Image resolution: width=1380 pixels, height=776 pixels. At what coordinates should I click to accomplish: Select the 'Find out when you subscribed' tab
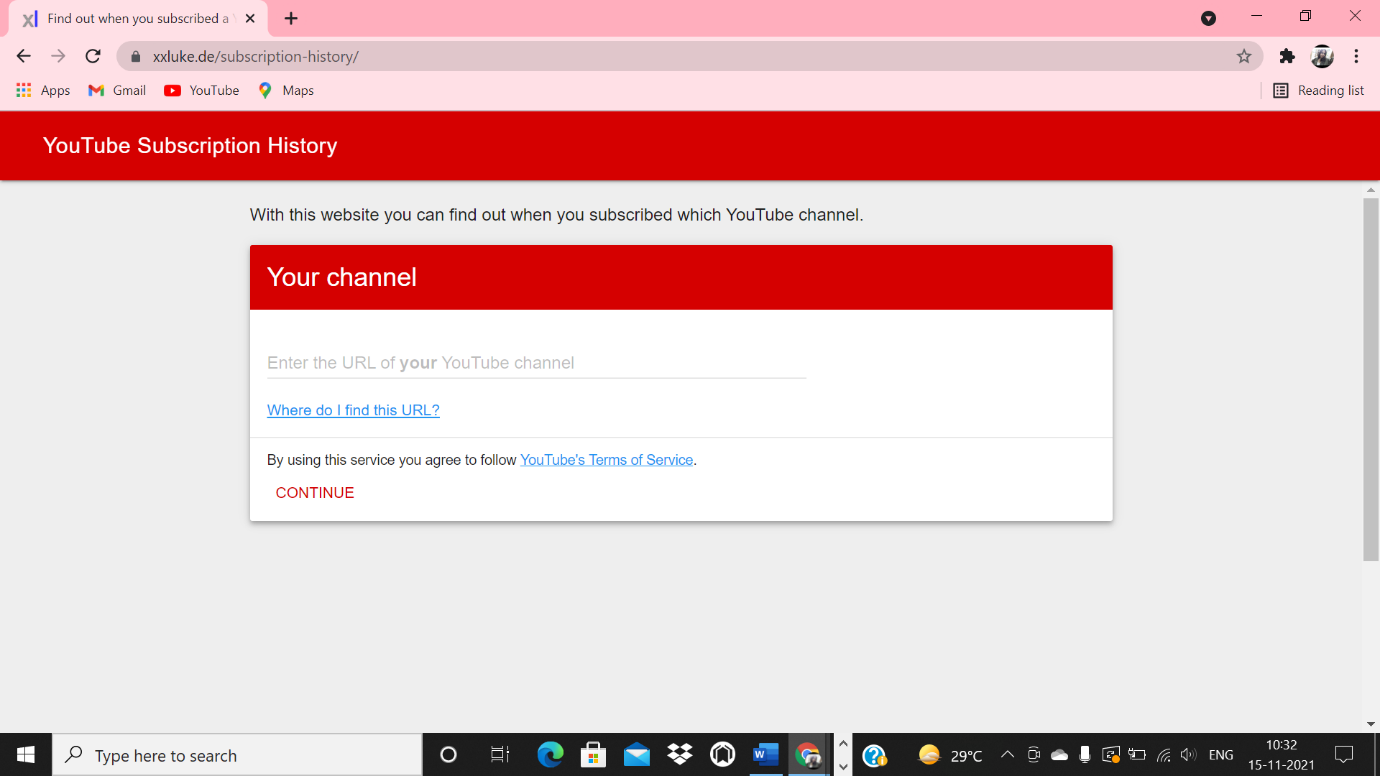138,18
